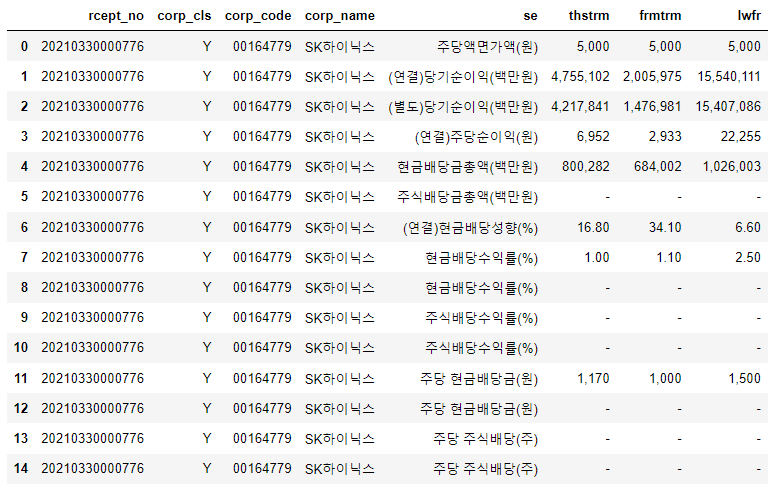
Task: Click the value 6,952
Action: click(x=593, y=137)
